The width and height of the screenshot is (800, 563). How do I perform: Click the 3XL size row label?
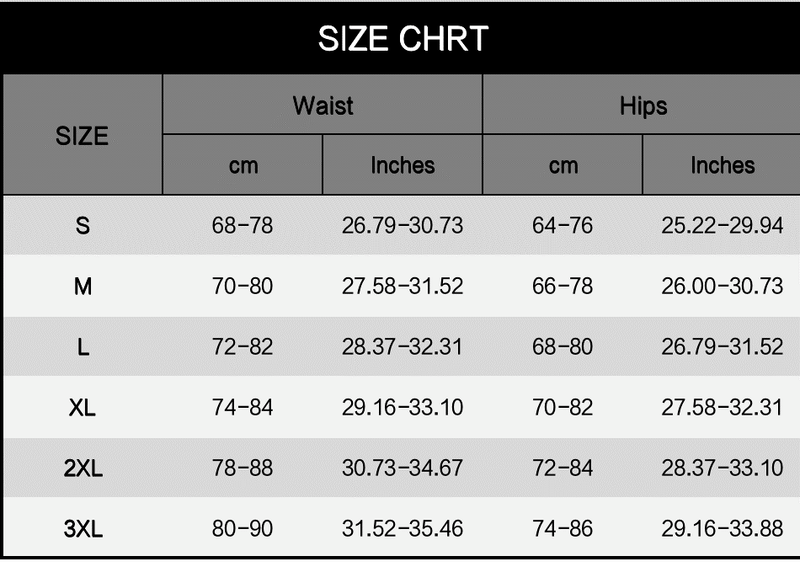(82, 530)
